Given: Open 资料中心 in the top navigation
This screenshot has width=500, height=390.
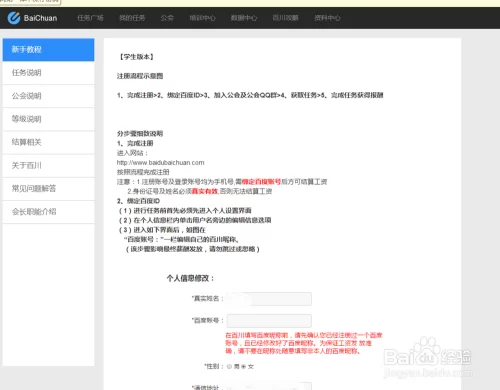Looking at the screenshot, I should click(327, 18).
